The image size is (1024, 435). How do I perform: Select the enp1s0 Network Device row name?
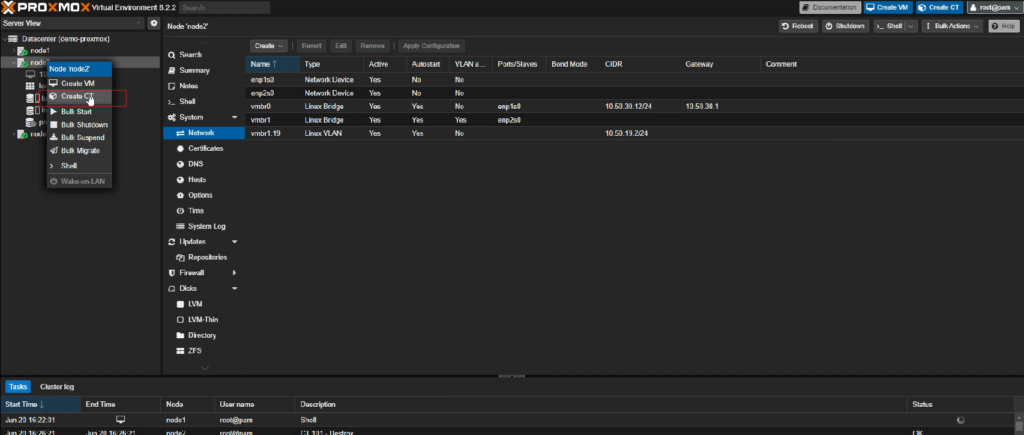click(261, 80)
